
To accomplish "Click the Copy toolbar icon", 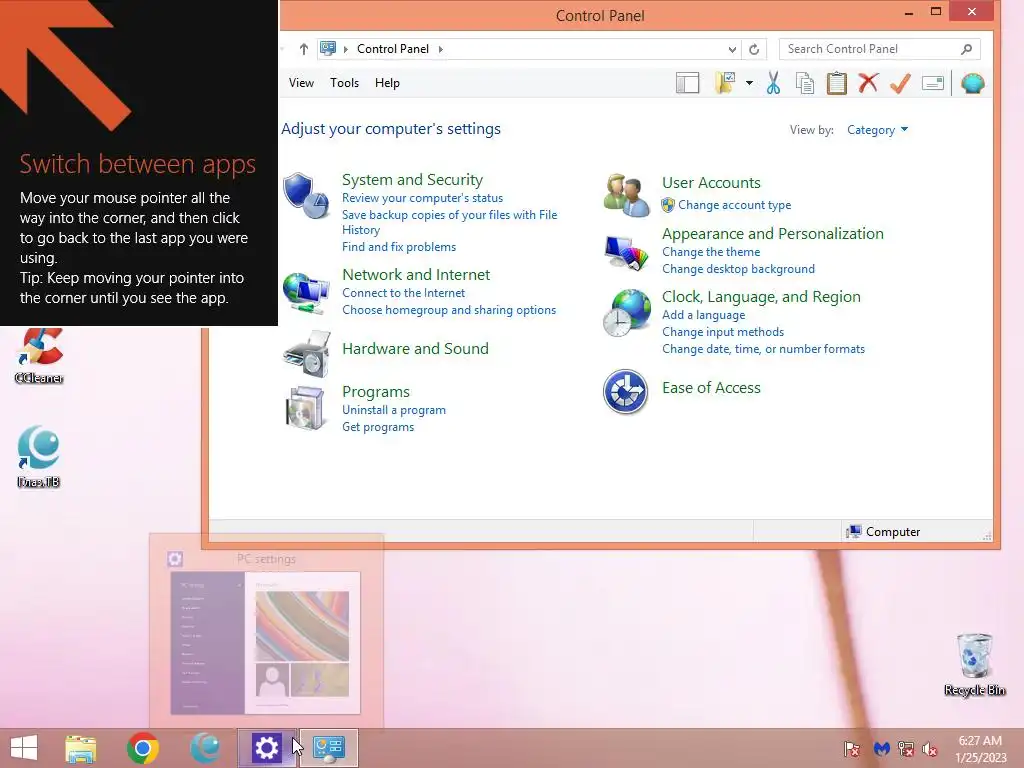I will click(805, 83).
